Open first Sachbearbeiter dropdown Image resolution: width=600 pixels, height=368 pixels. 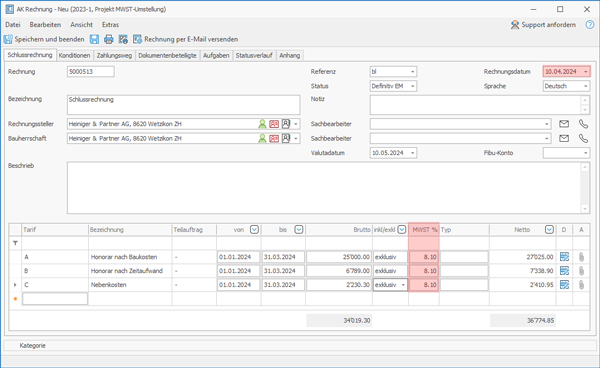(546, 124)
